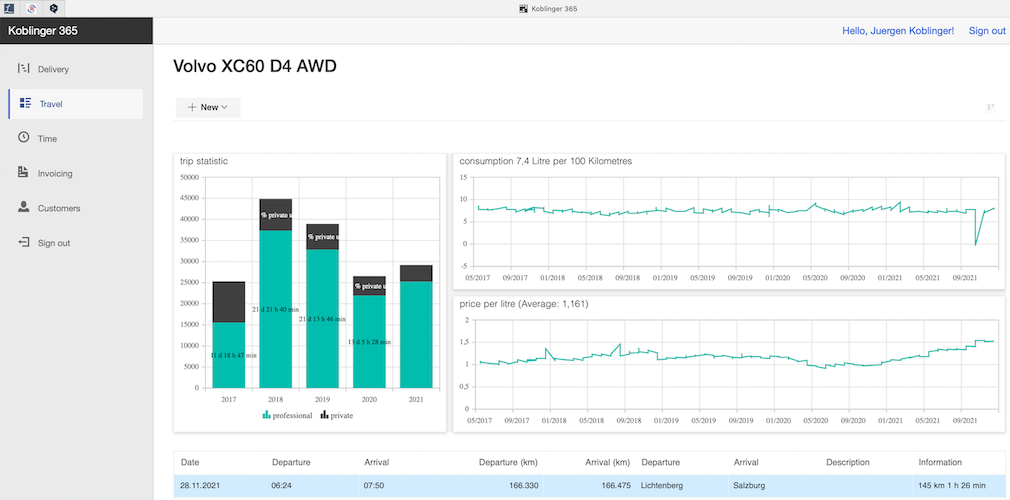Click the faint board-view icon on the command bar
The image size is (1010, 500).
[x=991, y=108]
